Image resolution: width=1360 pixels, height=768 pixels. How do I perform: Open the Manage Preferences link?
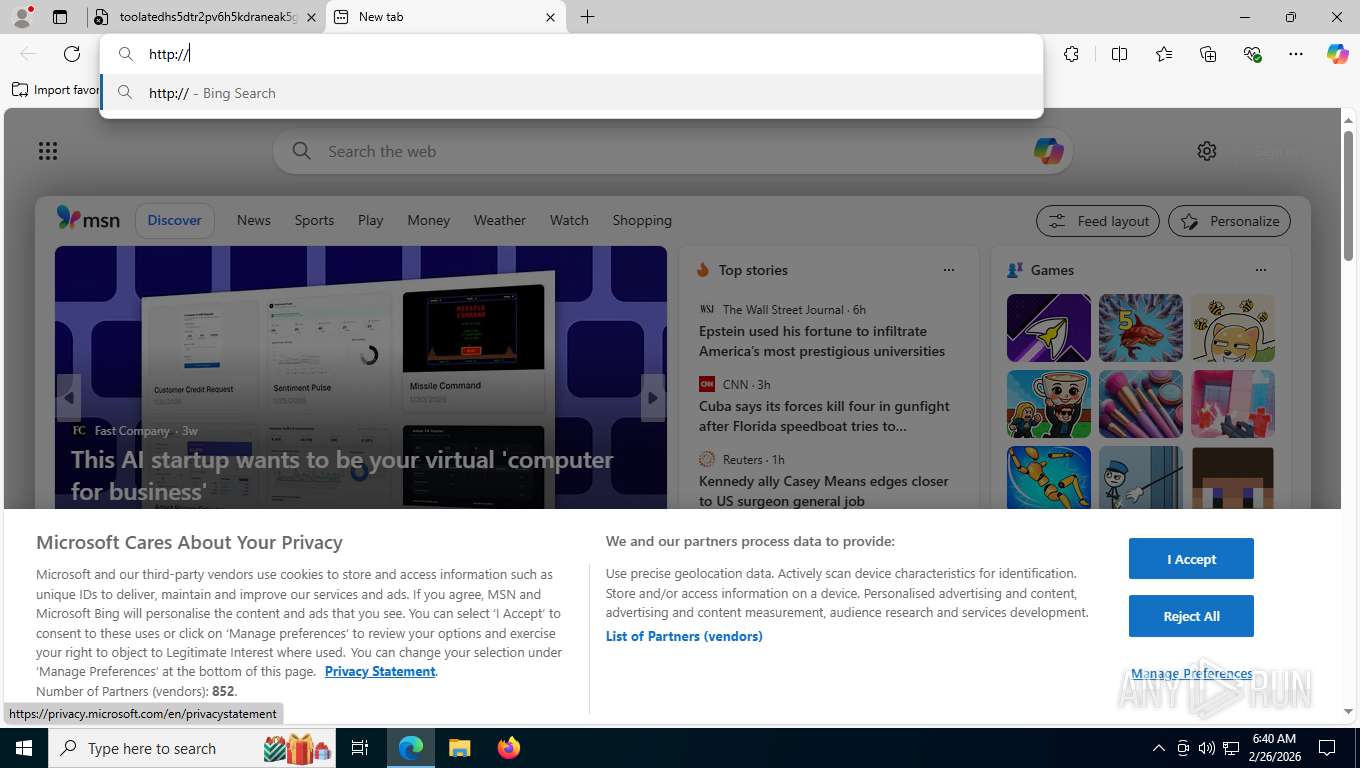1191,674
